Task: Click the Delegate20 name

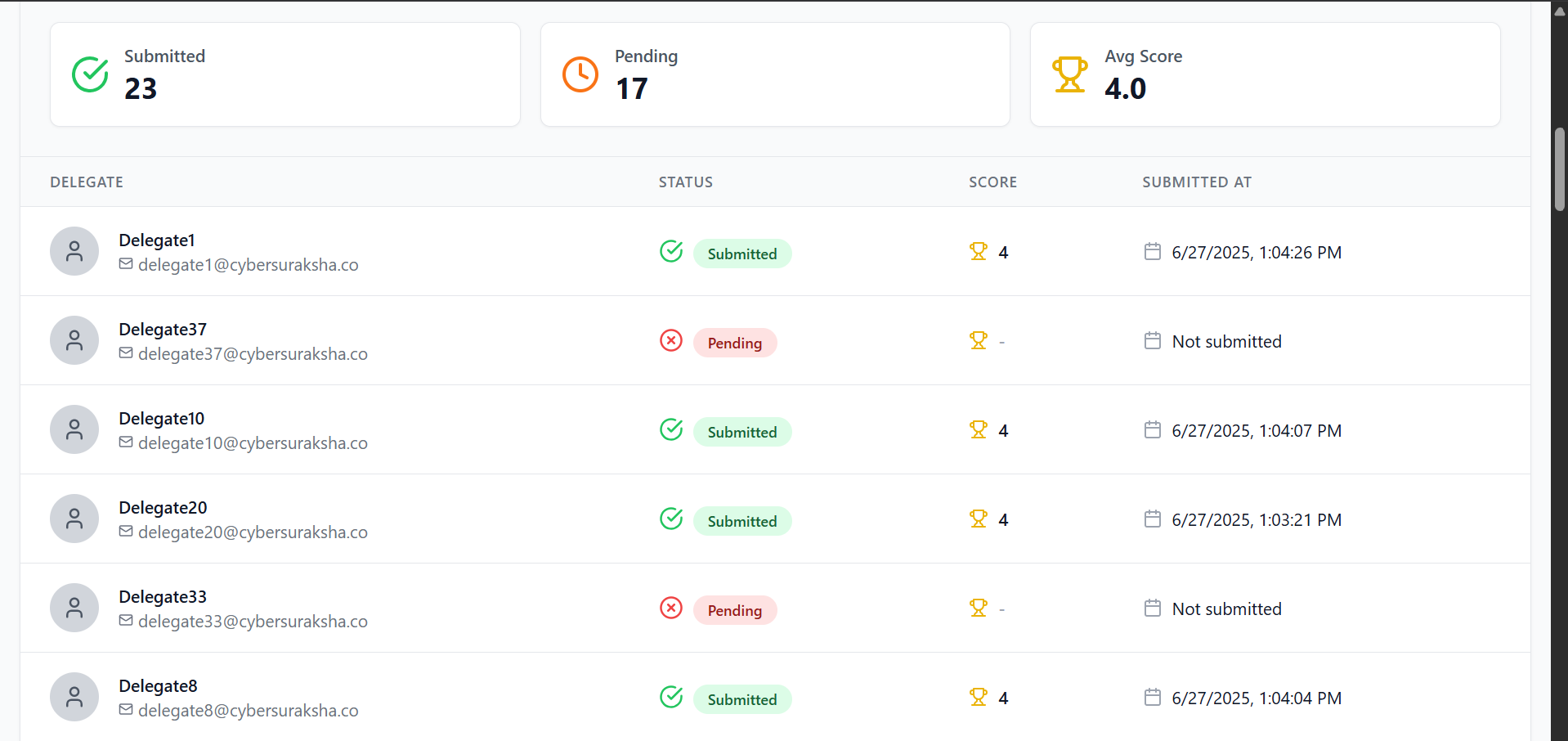Action: (x=163, y=508)
